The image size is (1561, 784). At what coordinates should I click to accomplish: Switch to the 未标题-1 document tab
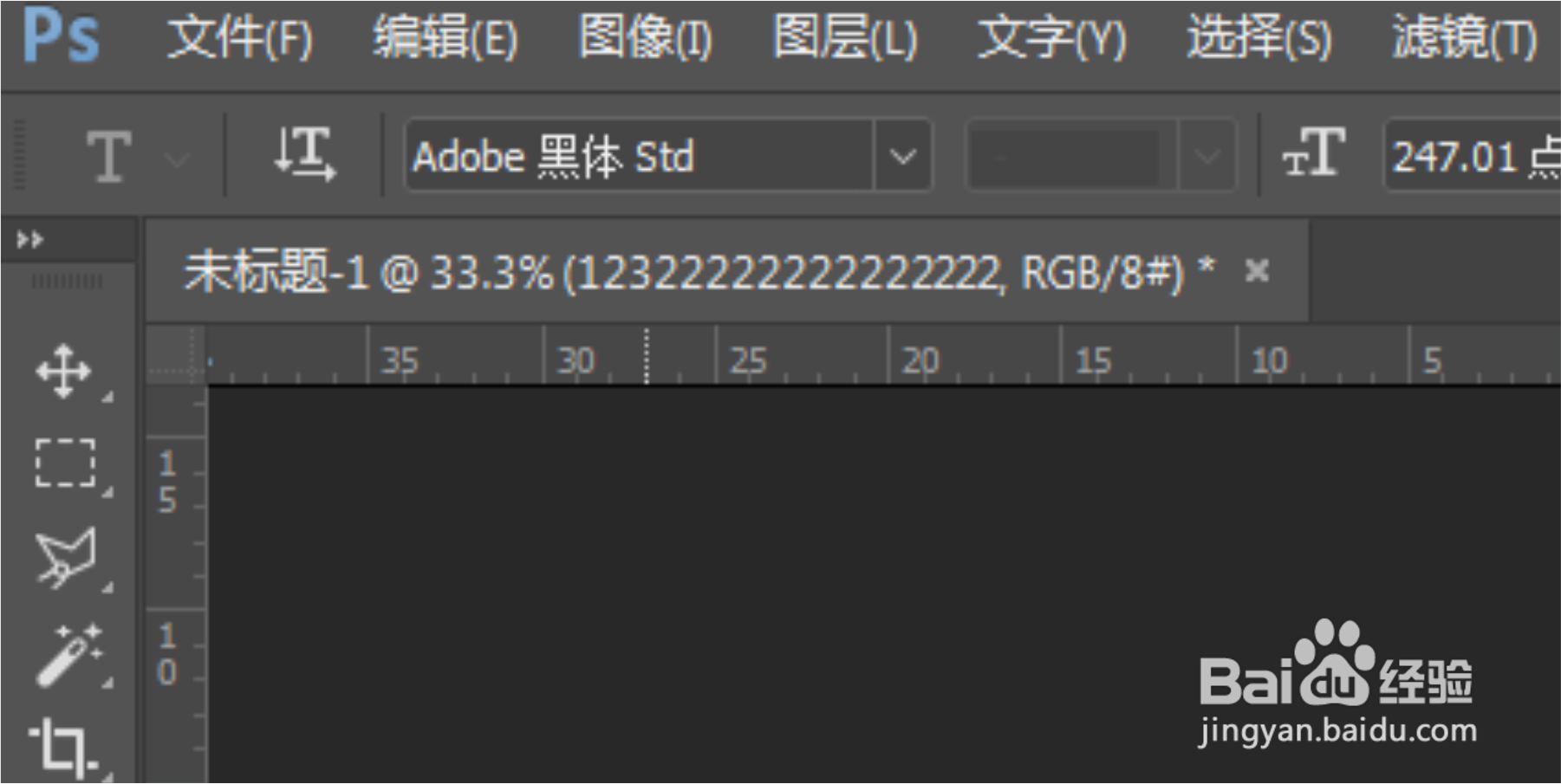click(699, 272)
